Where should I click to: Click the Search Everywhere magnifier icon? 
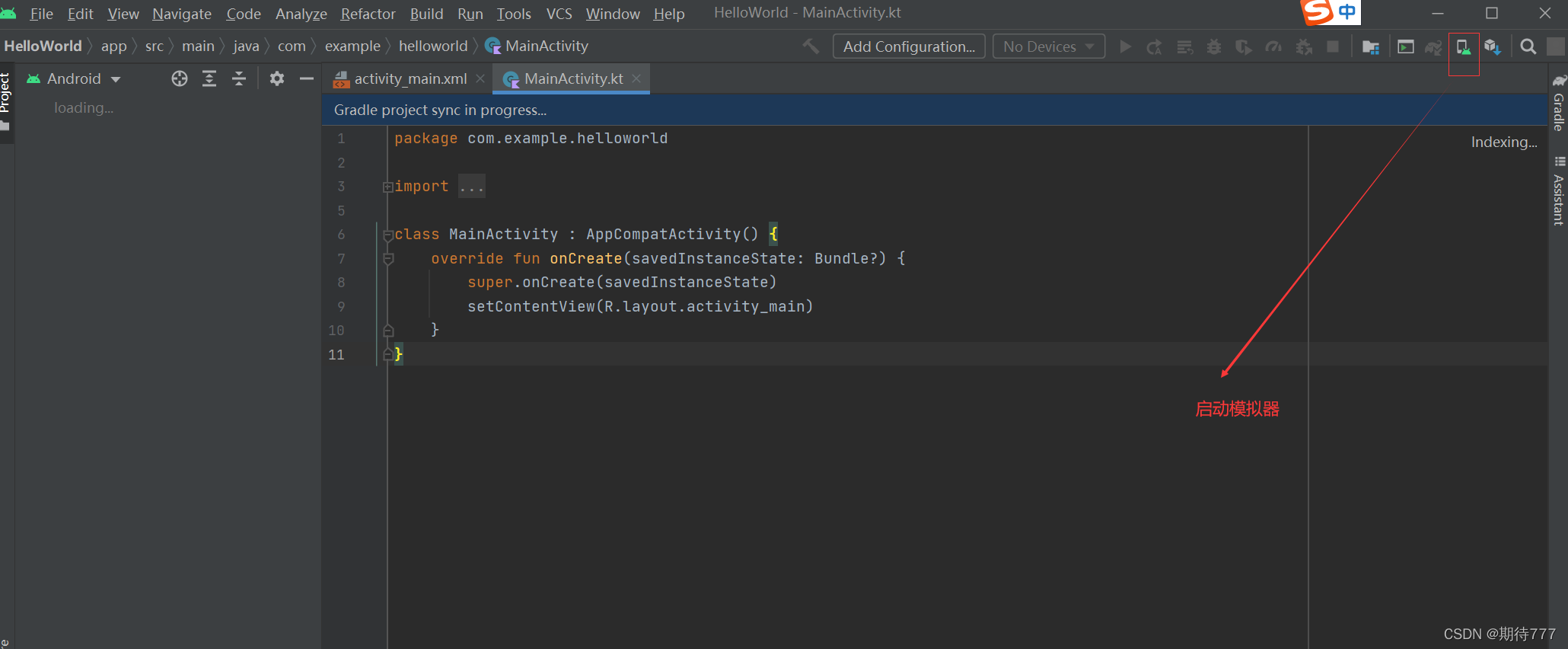[x=1528, y=46]
